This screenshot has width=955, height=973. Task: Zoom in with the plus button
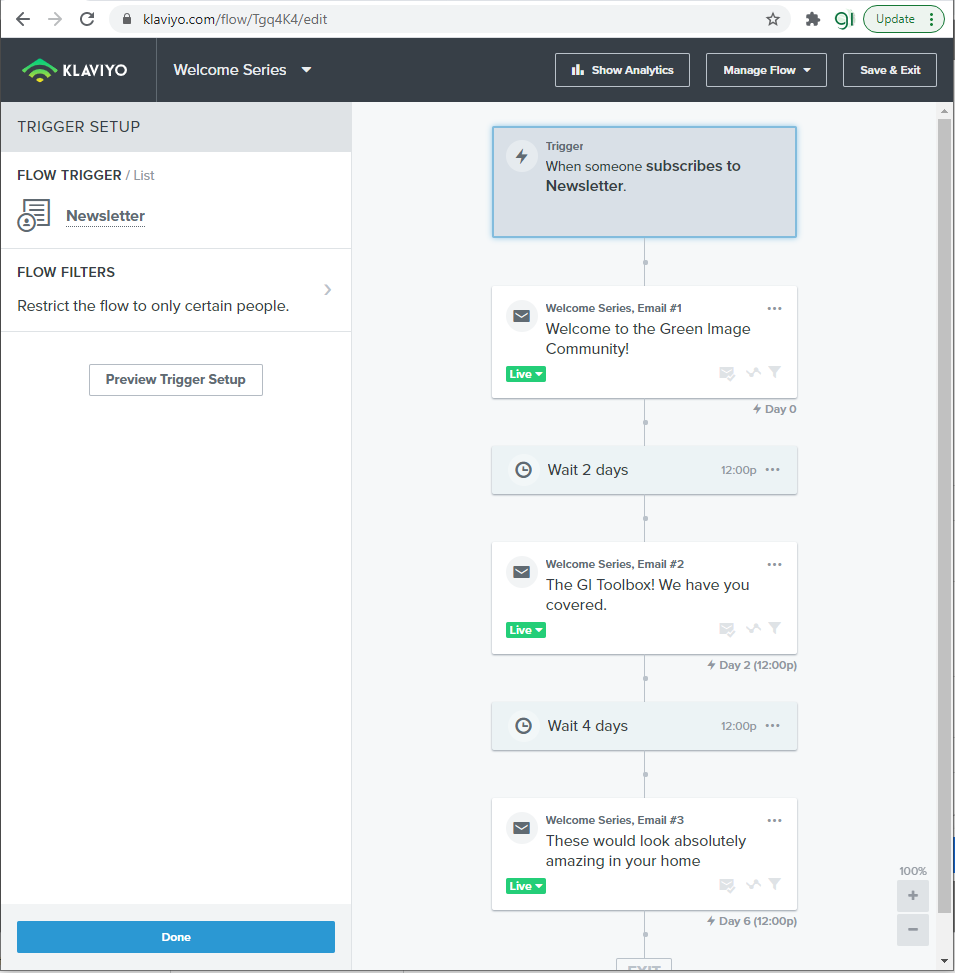pyautogui.click(x=913, y=895)
